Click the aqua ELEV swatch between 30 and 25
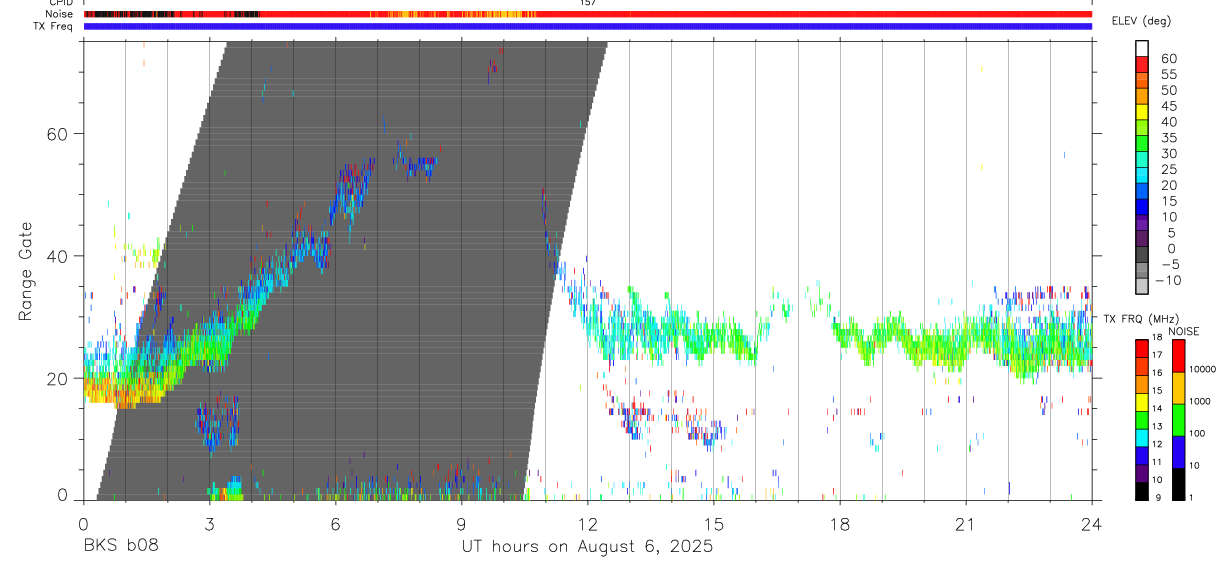Image resolution: width=1228 pixels, height=567 pixels. (1142, 159)
